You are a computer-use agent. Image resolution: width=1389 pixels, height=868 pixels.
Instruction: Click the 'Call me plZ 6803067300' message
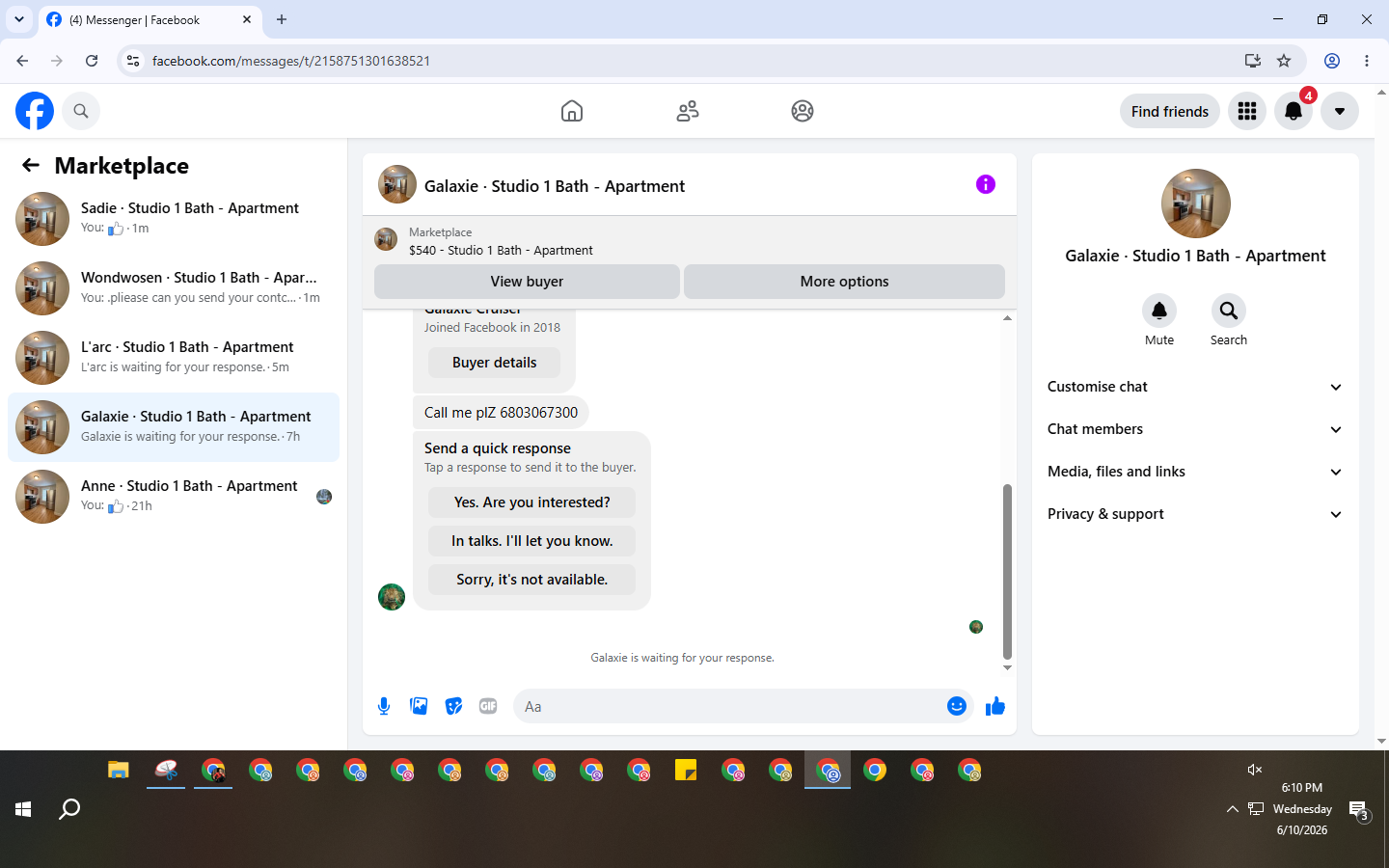coord(501,413)
